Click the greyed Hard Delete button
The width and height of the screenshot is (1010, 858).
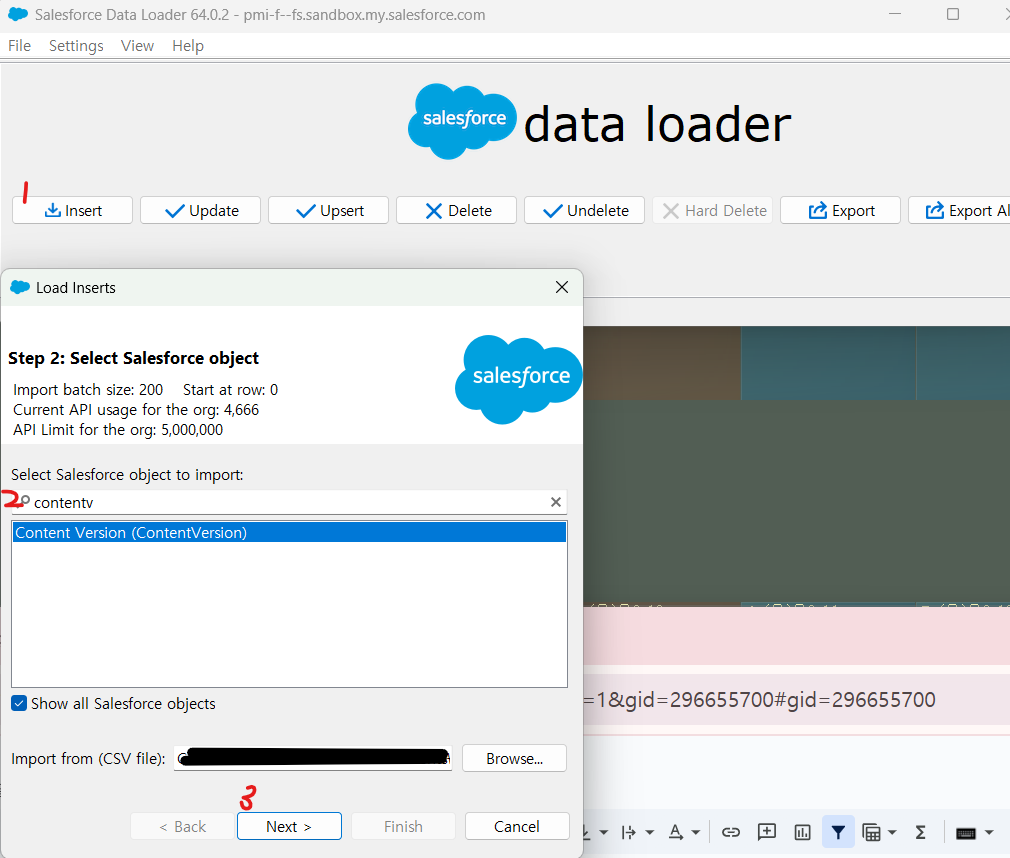pyautogui.click(x=712, y=211)
